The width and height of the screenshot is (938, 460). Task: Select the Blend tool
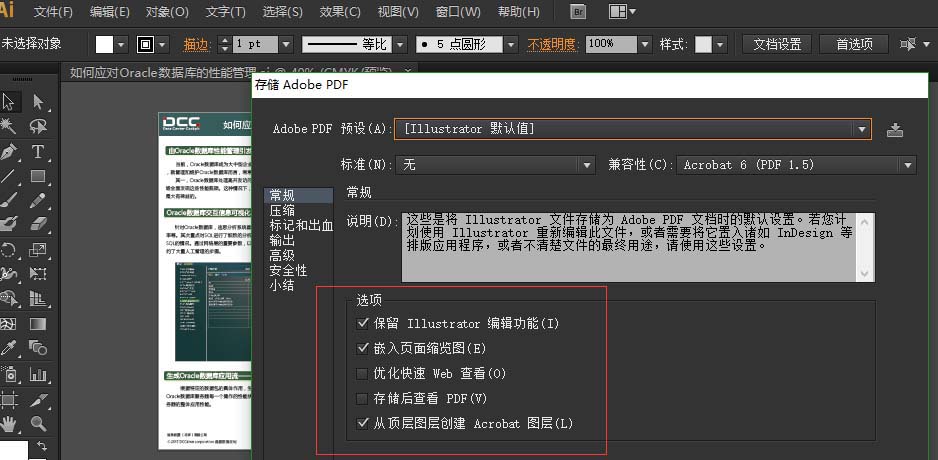[38, 348]
